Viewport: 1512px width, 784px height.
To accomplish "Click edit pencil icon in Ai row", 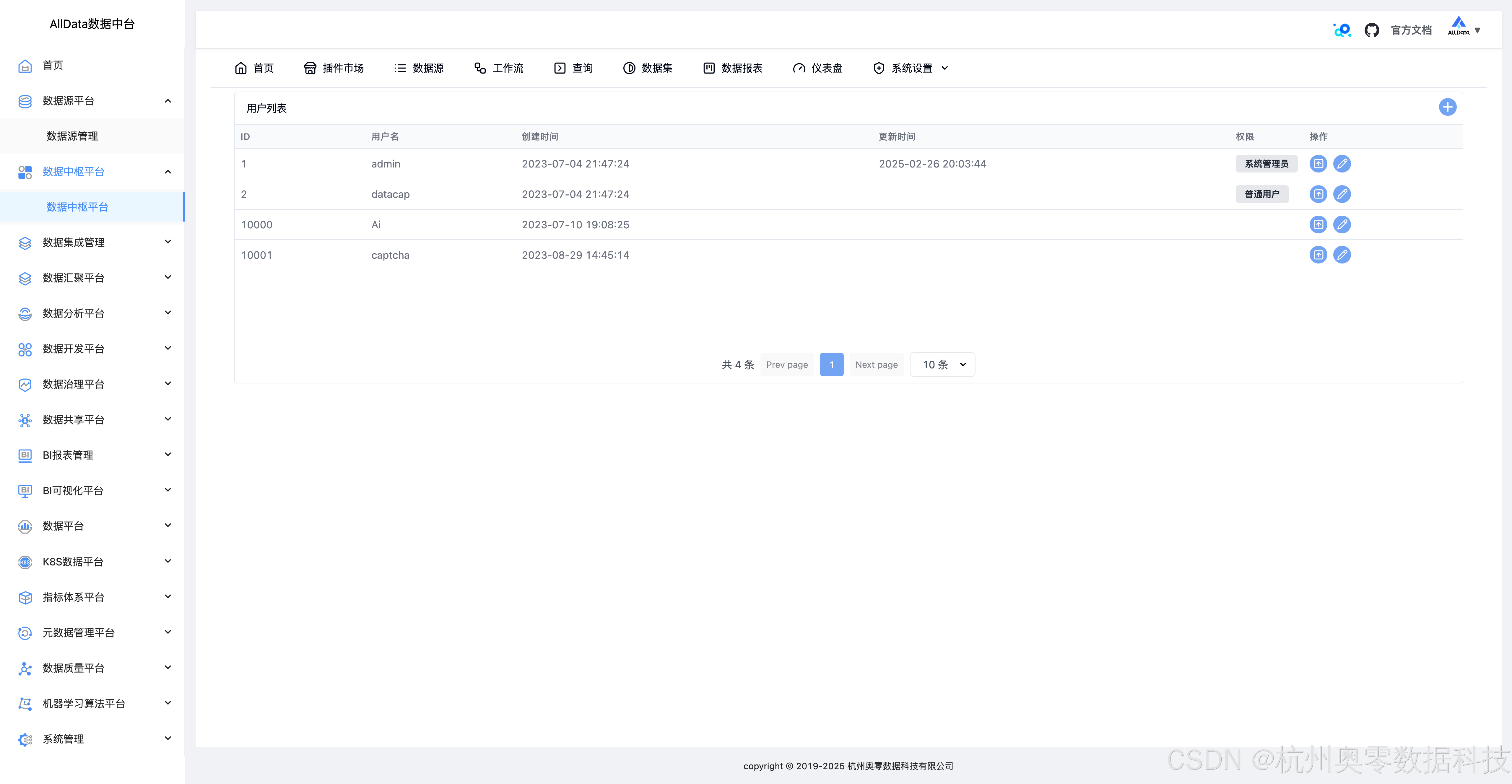I will [x=1341, y=225].
